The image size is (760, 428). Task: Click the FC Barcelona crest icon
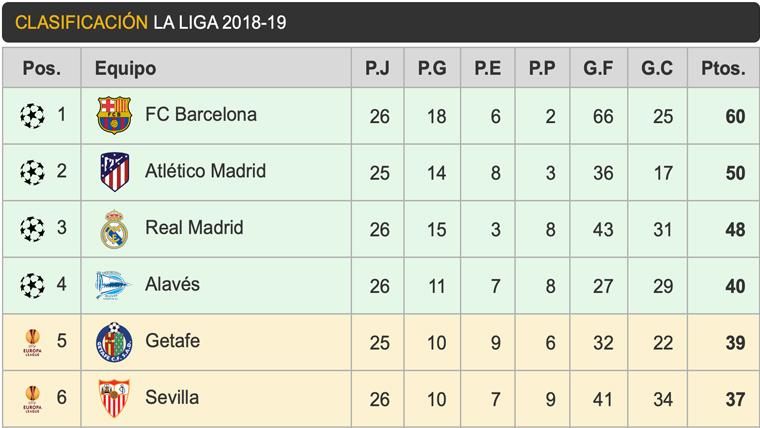113,116
